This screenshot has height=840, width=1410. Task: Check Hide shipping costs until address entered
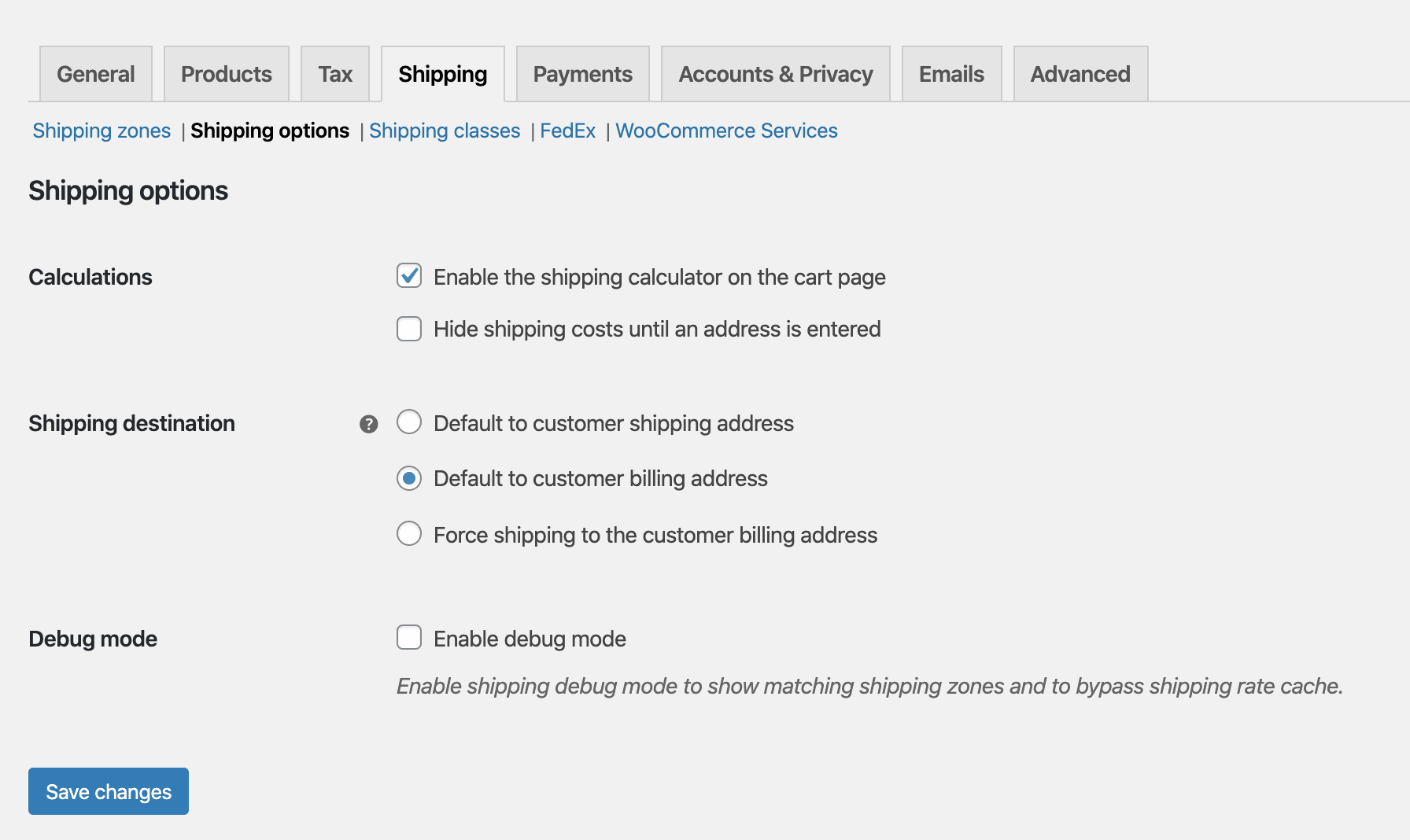[x=409, y=329]
